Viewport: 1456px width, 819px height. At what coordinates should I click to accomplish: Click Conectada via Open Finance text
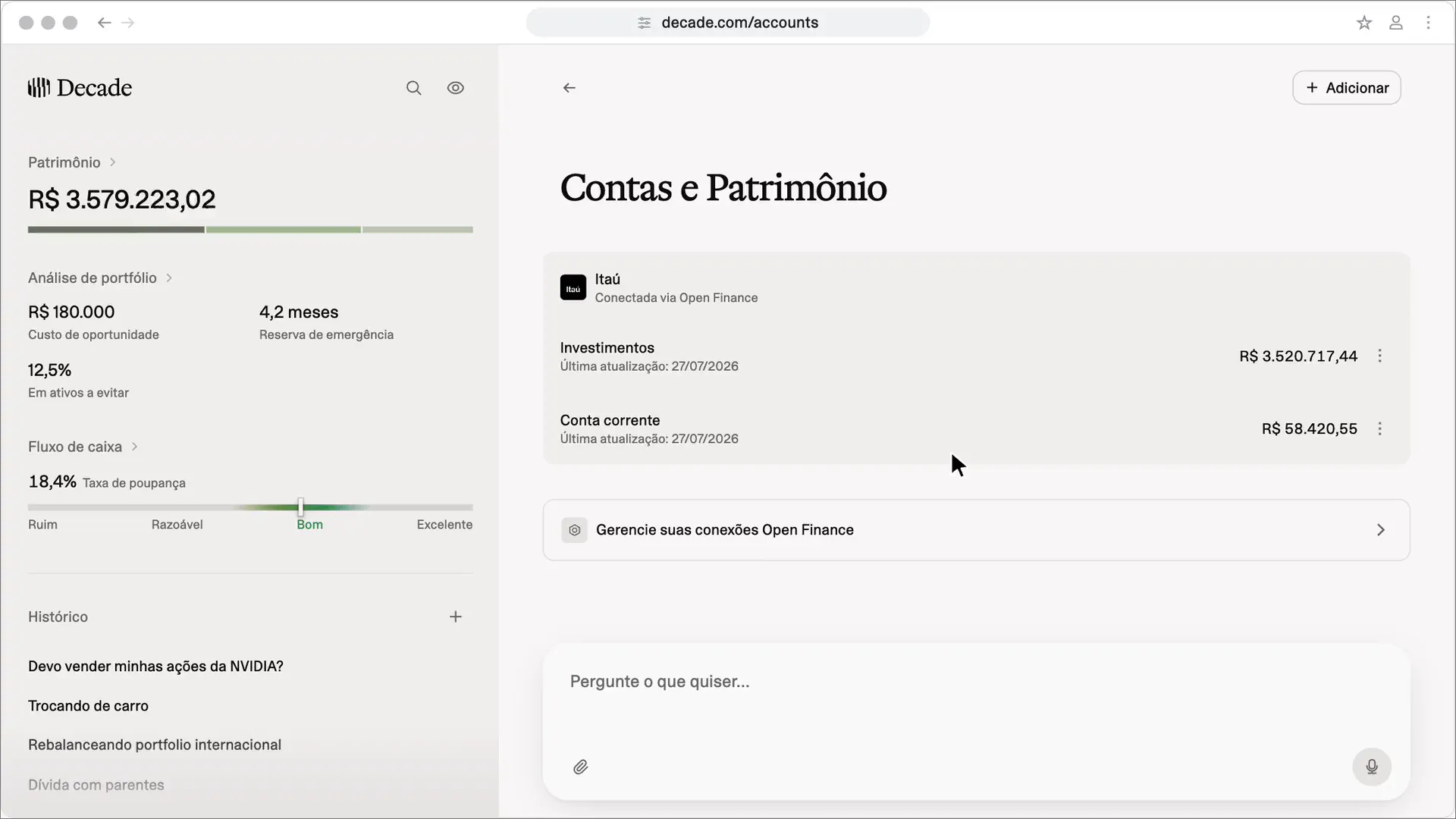point(676,298)
